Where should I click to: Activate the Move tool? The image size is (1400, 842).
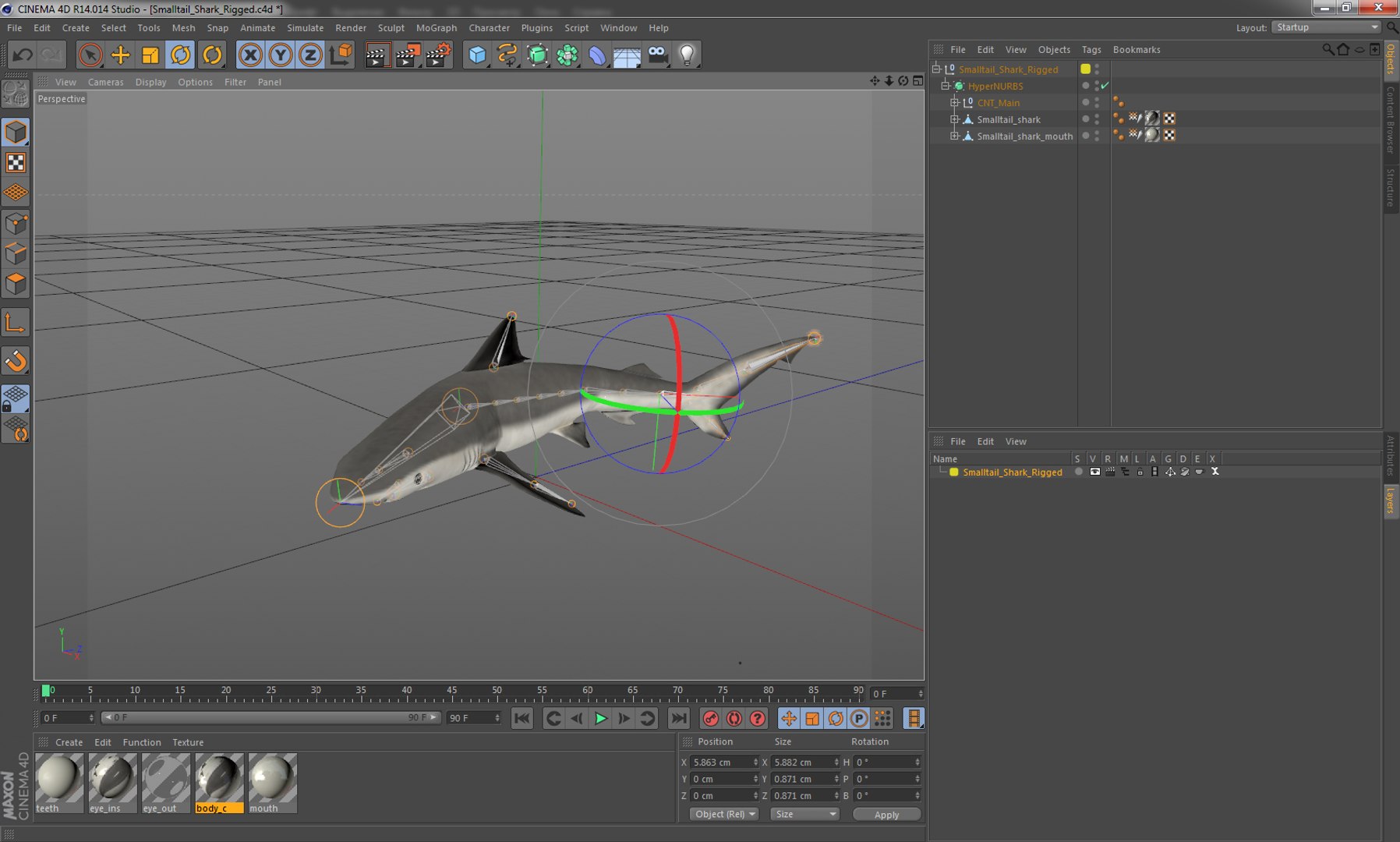[121, 55]
